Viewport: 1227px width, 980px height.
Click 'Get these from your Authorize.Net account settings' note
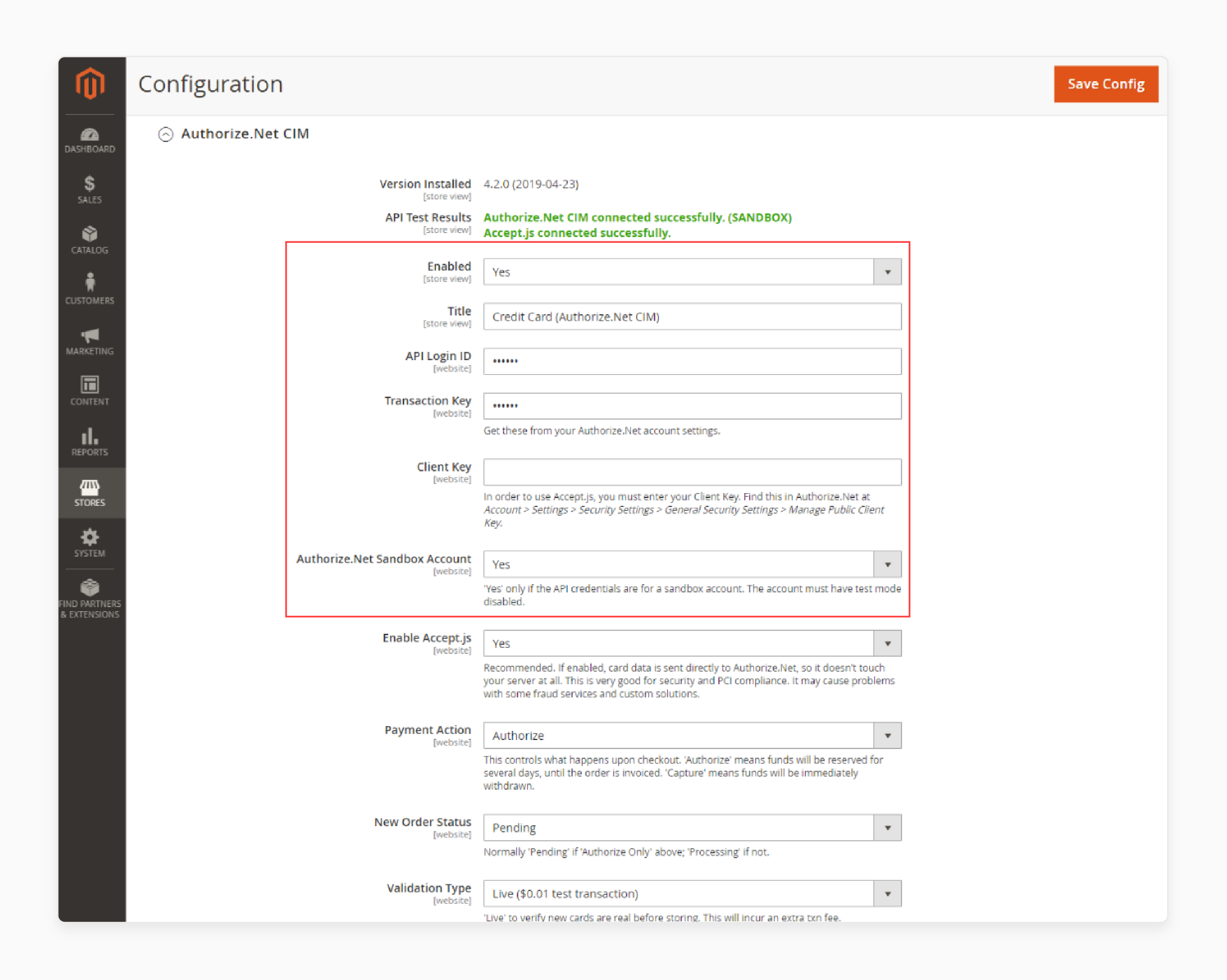tap(601, 431)
